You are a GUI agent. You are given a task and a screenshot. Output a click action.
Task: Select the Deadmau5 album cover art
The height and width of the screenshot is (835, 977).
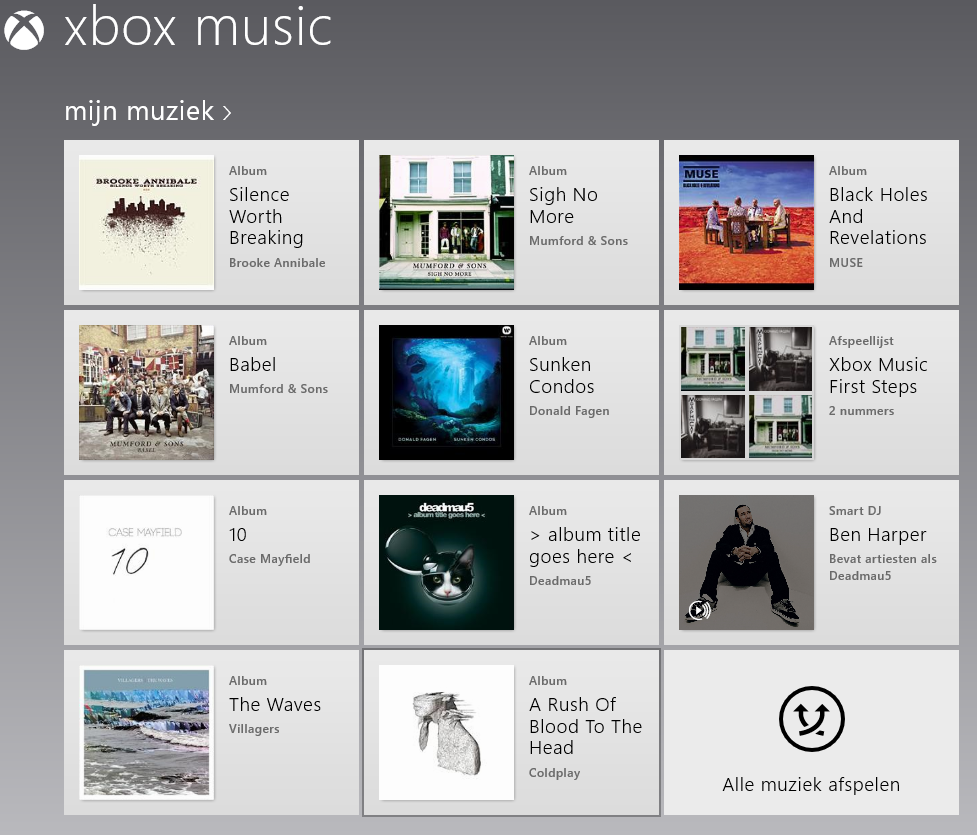(x=446, y=562)
